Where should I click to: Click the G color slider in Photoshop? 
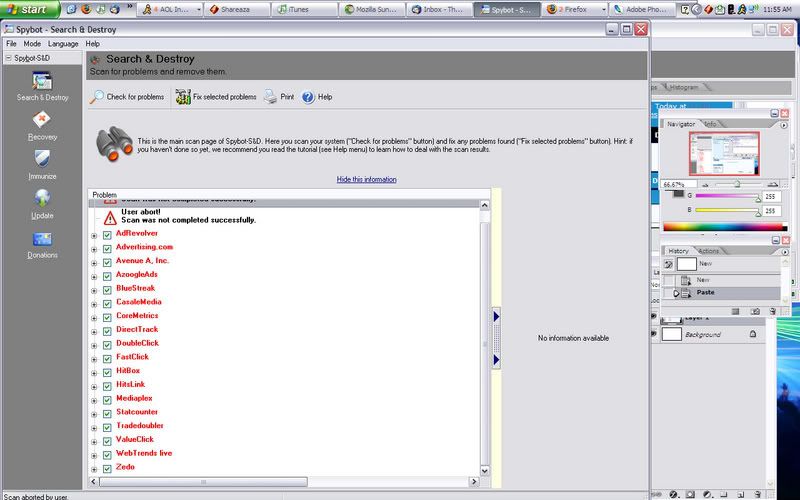point(728,196)
